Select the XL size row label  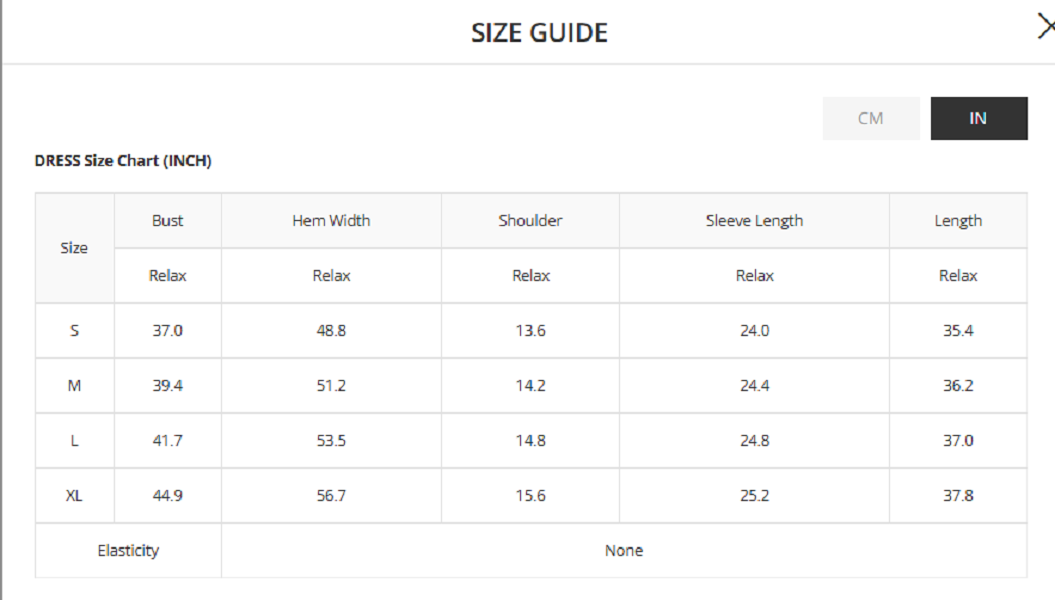[x=74, y=496]
